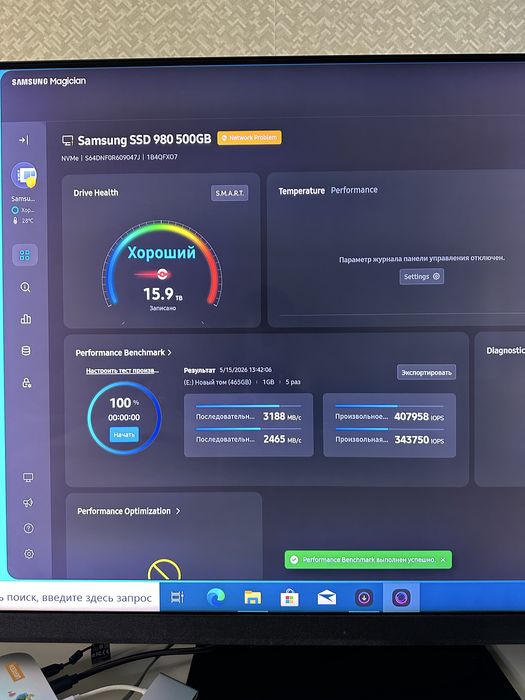Click the Экспортировать button
The height and width of the screenshot is (700, 525).
426,372
